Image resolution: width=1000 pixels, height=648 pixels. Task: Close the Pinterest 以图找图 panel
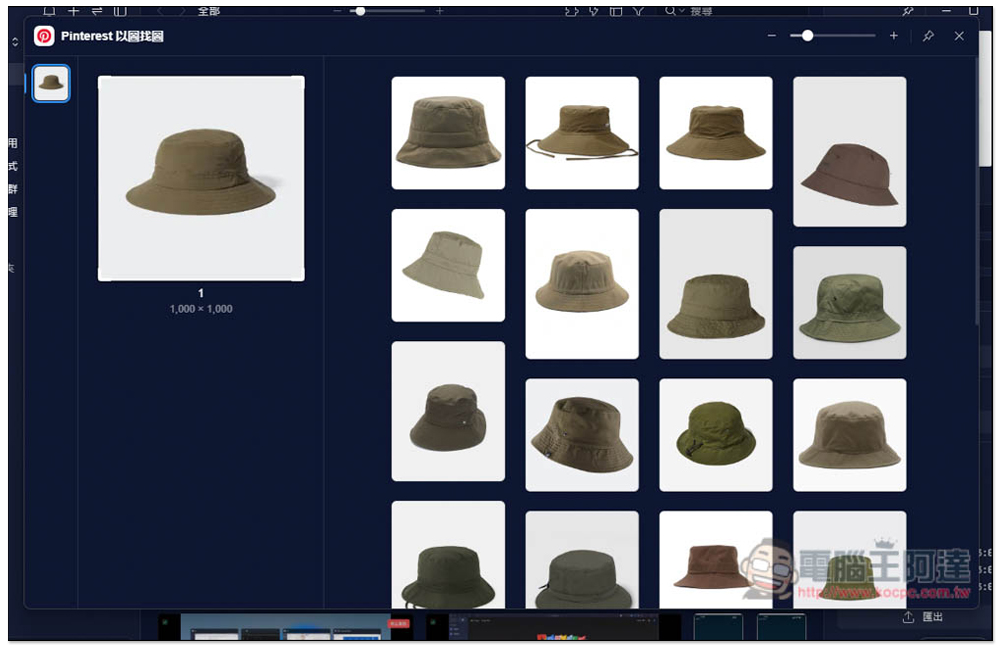click(x=960, y=36)
